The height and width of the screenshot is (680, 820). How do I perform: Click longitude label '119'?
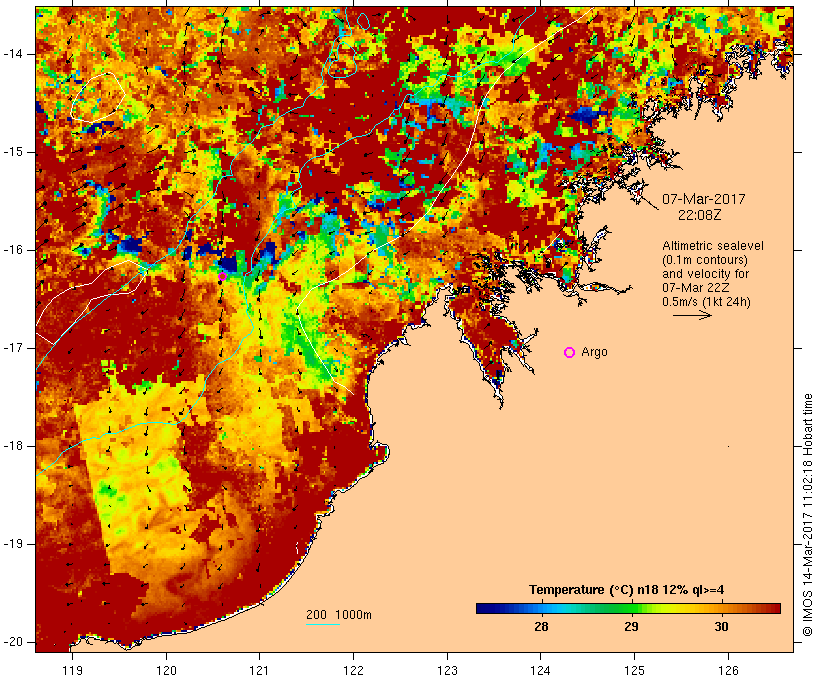[72, 670]
